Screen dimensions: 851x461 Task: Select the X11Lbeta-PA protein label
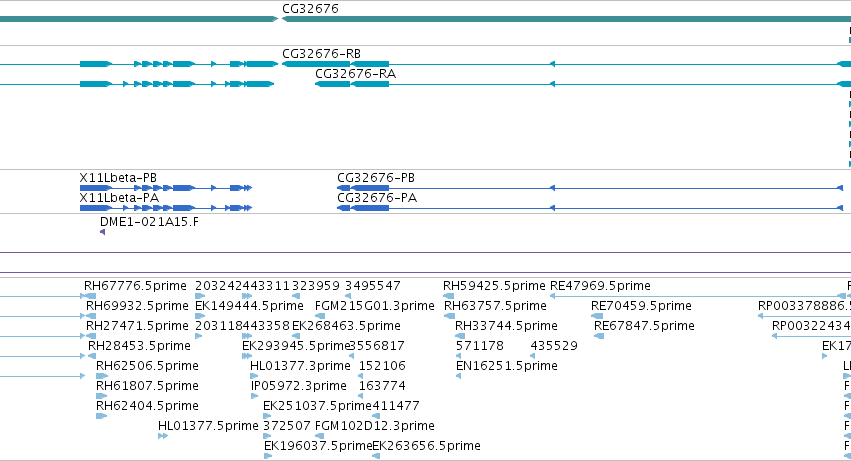point(119,198)
